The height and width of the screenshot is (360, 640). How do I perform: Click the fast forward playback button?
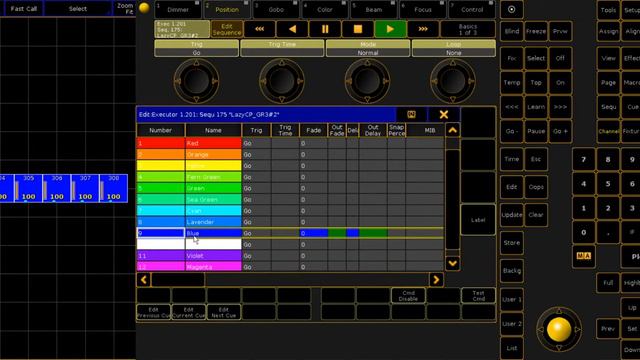[423, 29]
